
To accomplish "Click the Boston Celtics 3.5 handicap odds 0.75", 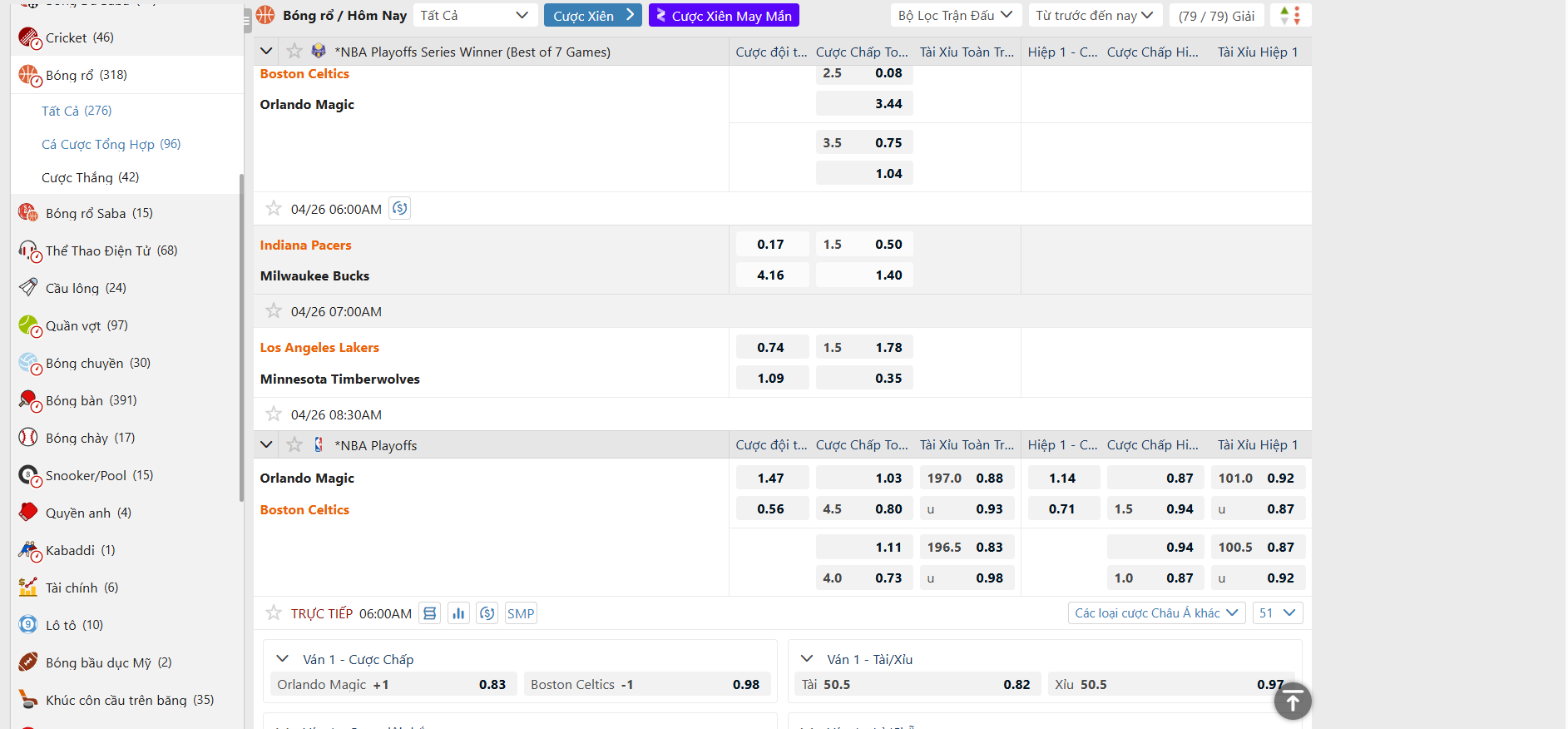I will pos(864,143).
